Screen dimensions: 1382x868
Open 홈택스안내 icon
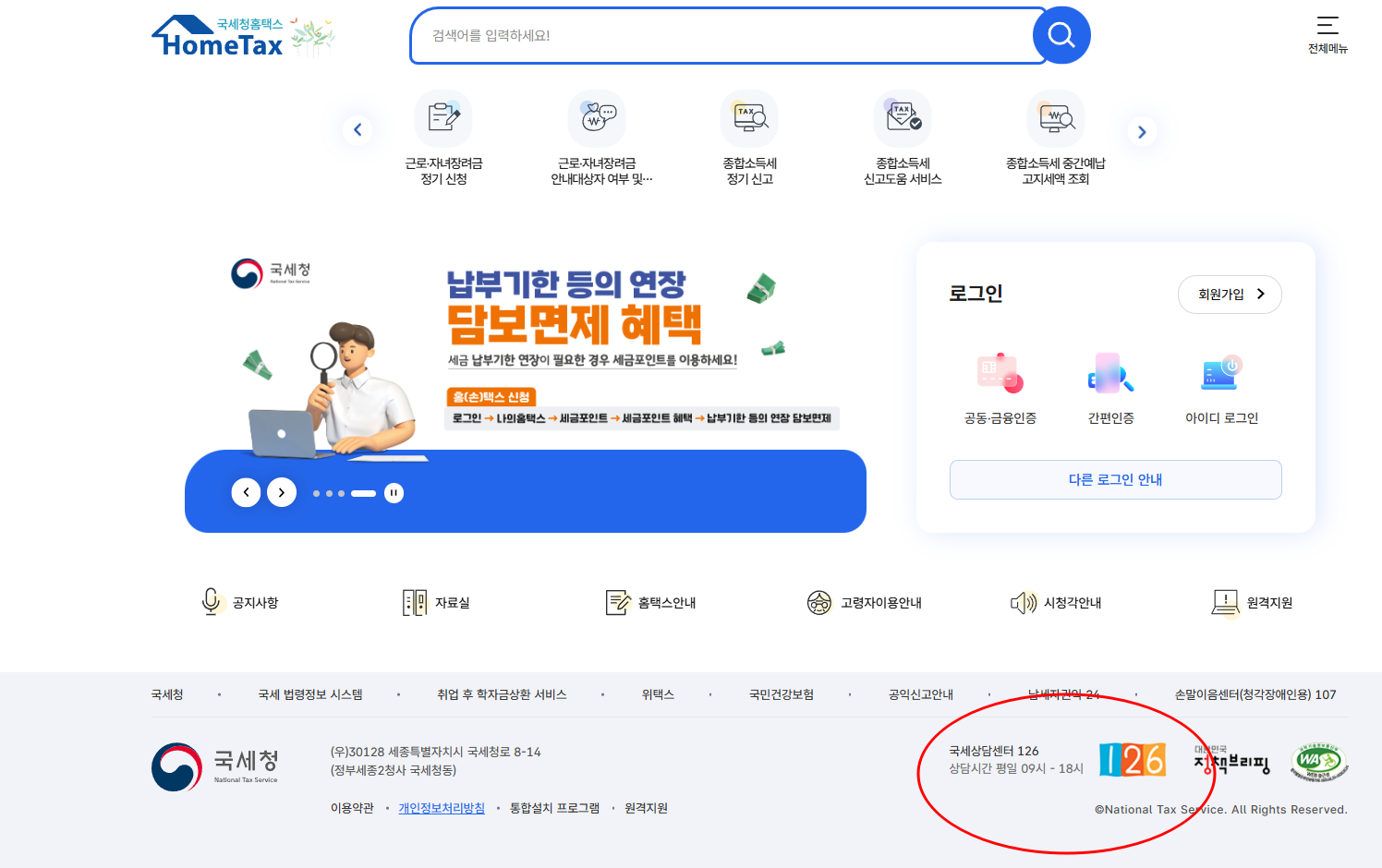pyautogui.click(x=617, y=602)
